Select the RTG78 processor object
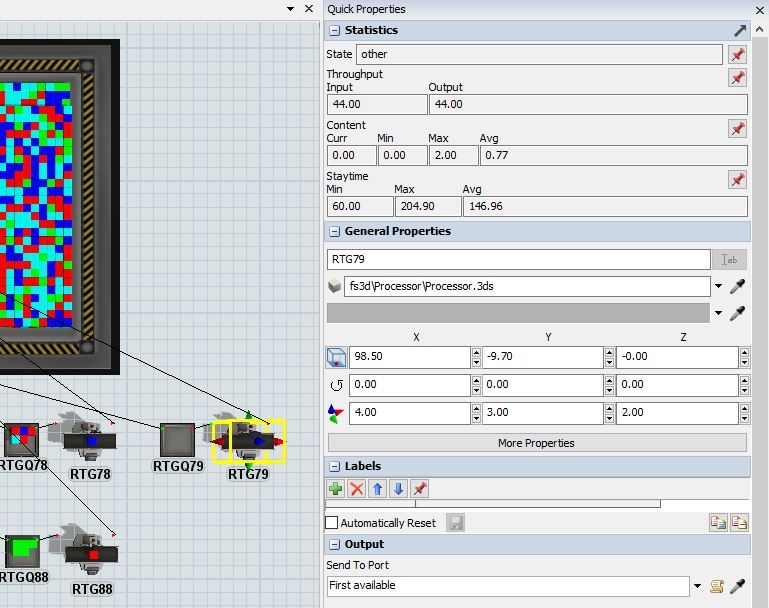769x608 pixels. pyautogui.click(x=90, y=439)
